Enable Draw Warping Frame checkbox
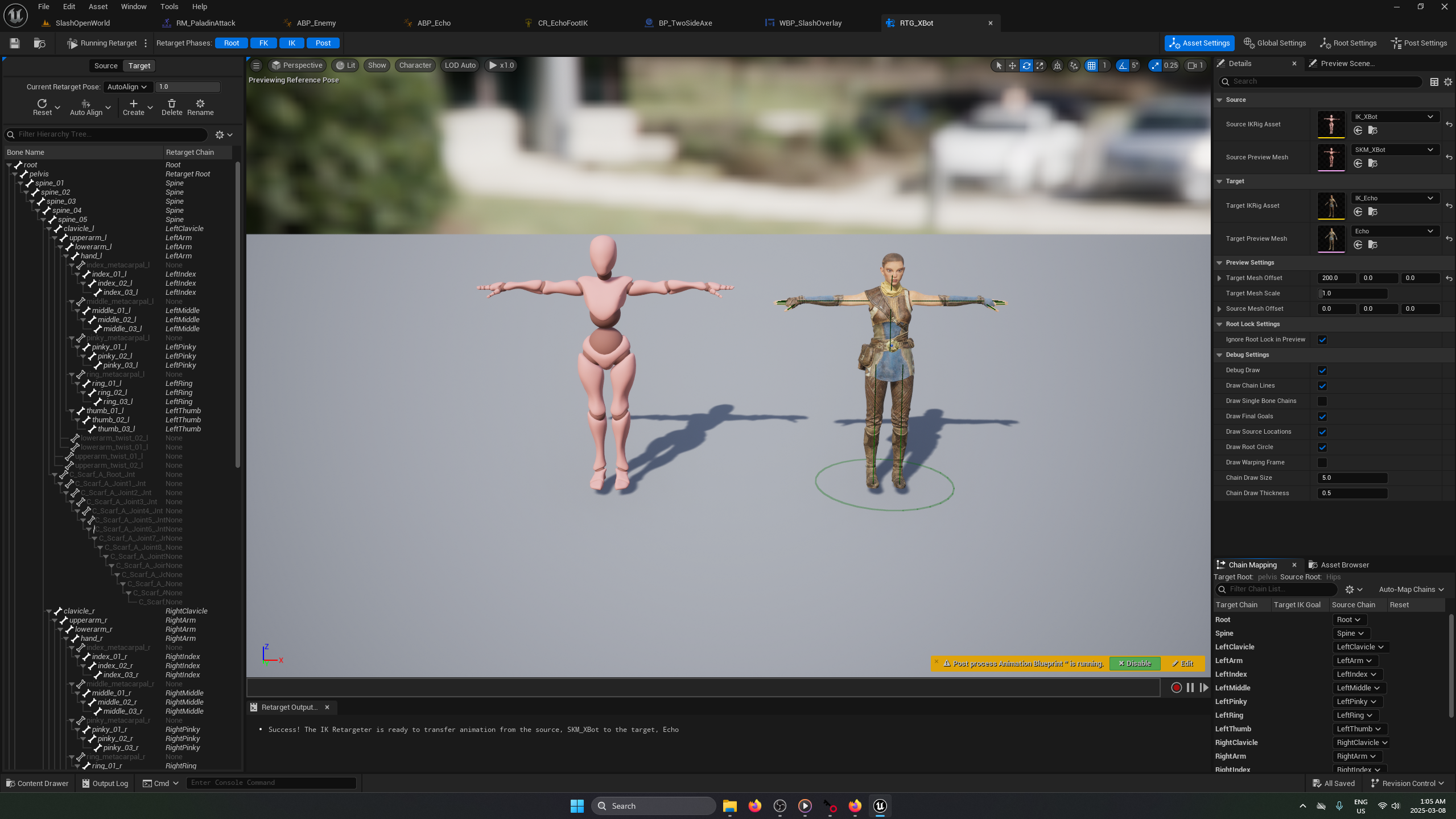This screenshot has width=1456, height=819. (x=1322, y=463)
